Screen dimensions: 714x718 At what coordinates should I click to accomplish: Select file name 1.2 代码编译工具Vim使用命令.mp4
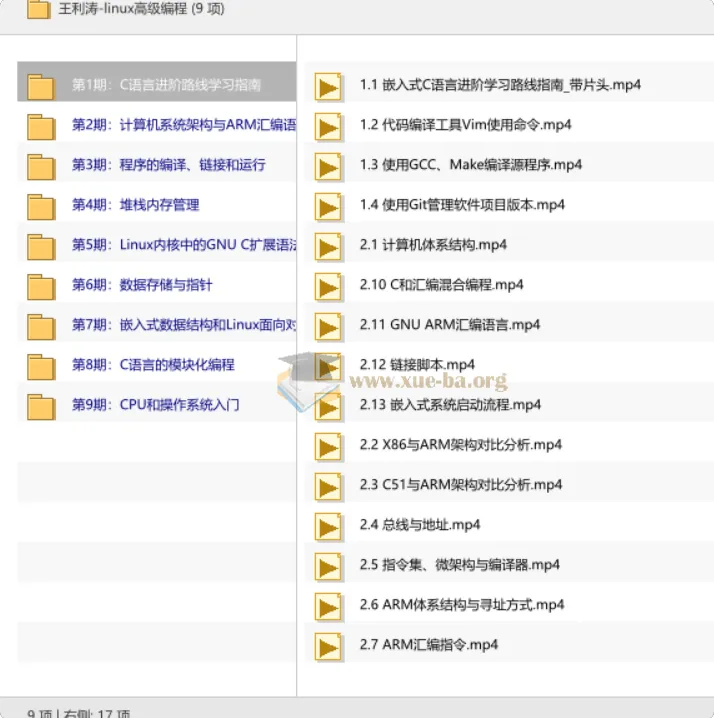465,125
